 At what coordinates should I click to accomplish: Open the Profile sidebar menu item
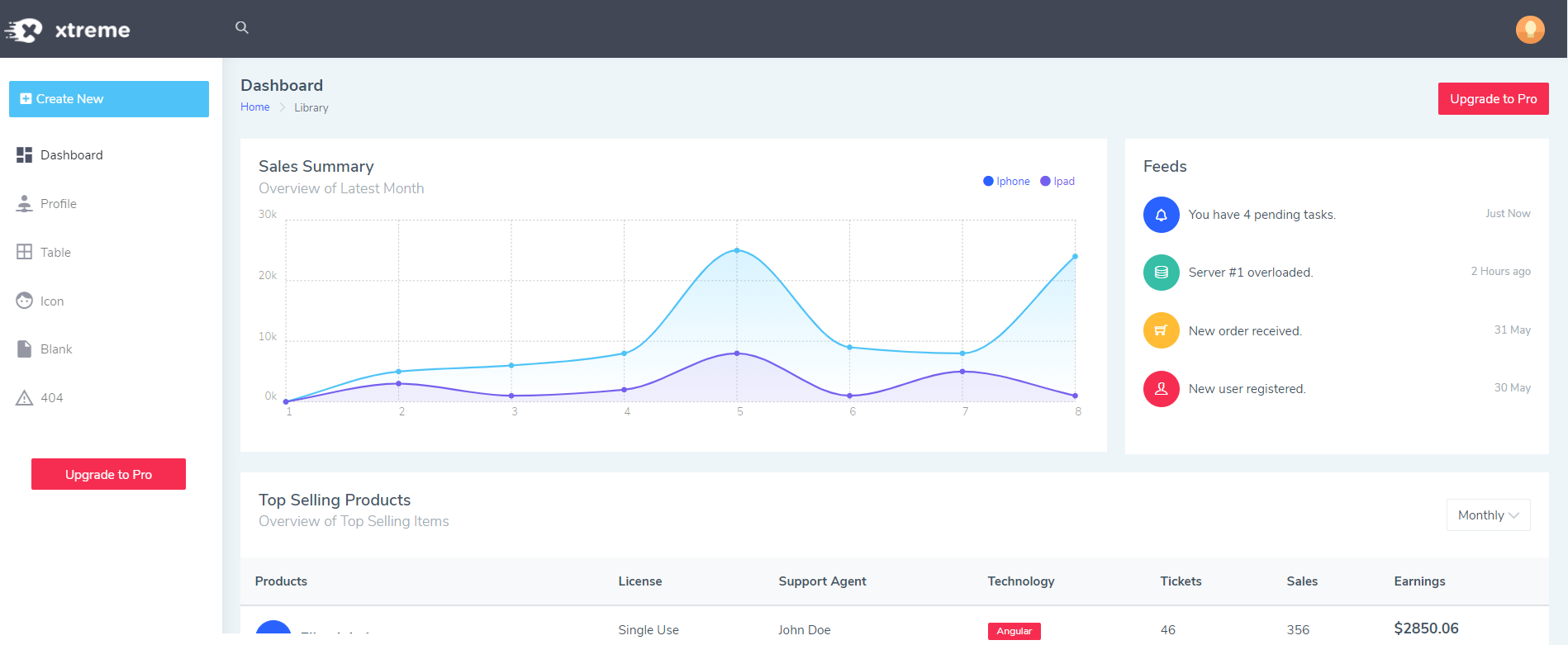point(58,204)
